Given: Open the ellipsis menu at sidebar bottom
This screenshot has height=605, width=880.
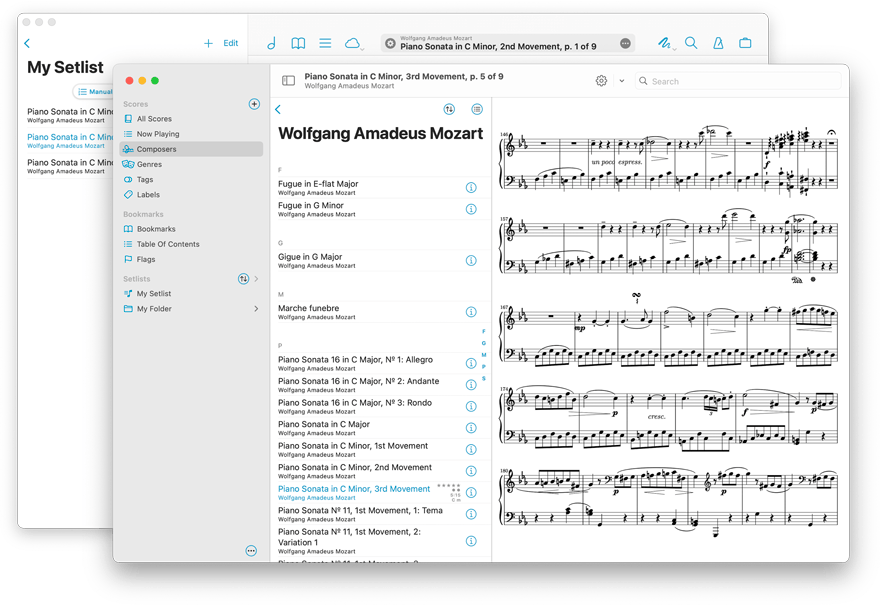Looking at the screenshot, I should pos(251,551).
